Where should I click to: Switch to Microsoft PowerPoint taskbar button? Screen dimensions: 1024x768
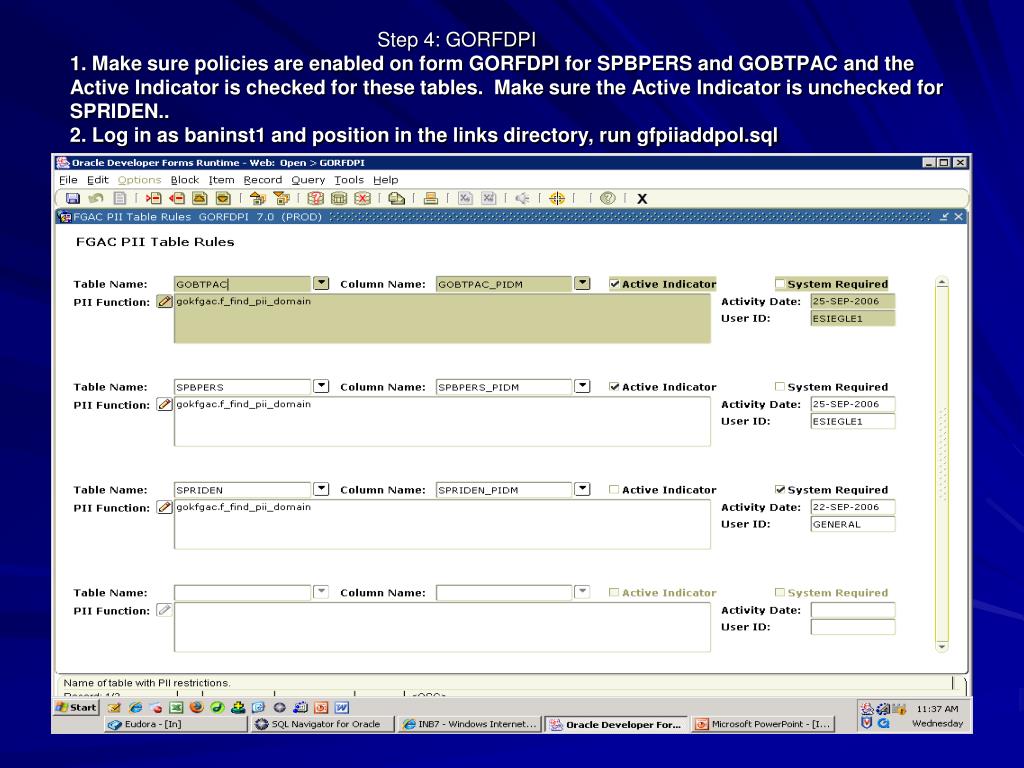pos(763,724)
